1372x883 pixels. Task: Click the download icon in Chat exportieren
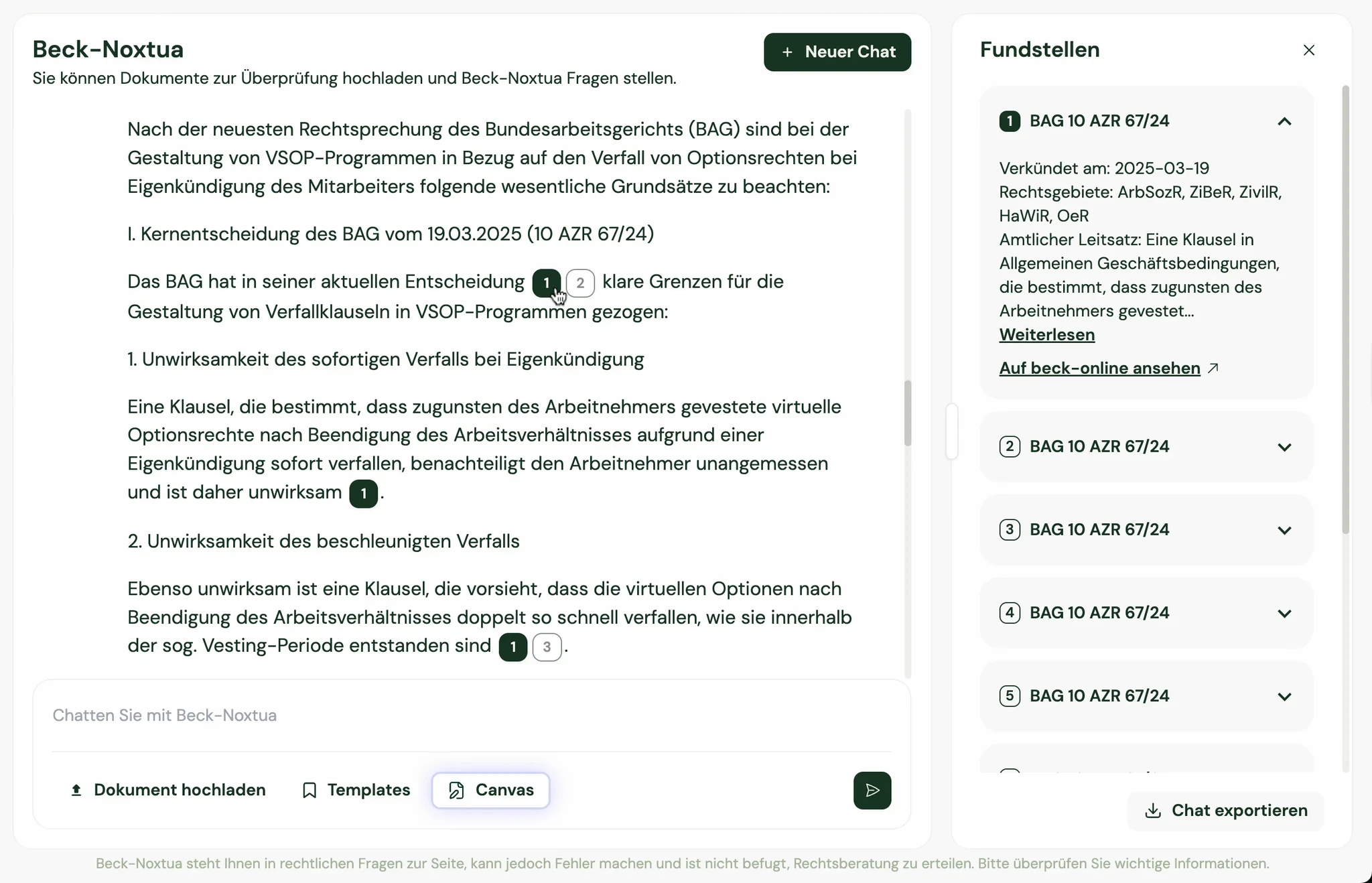point(1152,811)
